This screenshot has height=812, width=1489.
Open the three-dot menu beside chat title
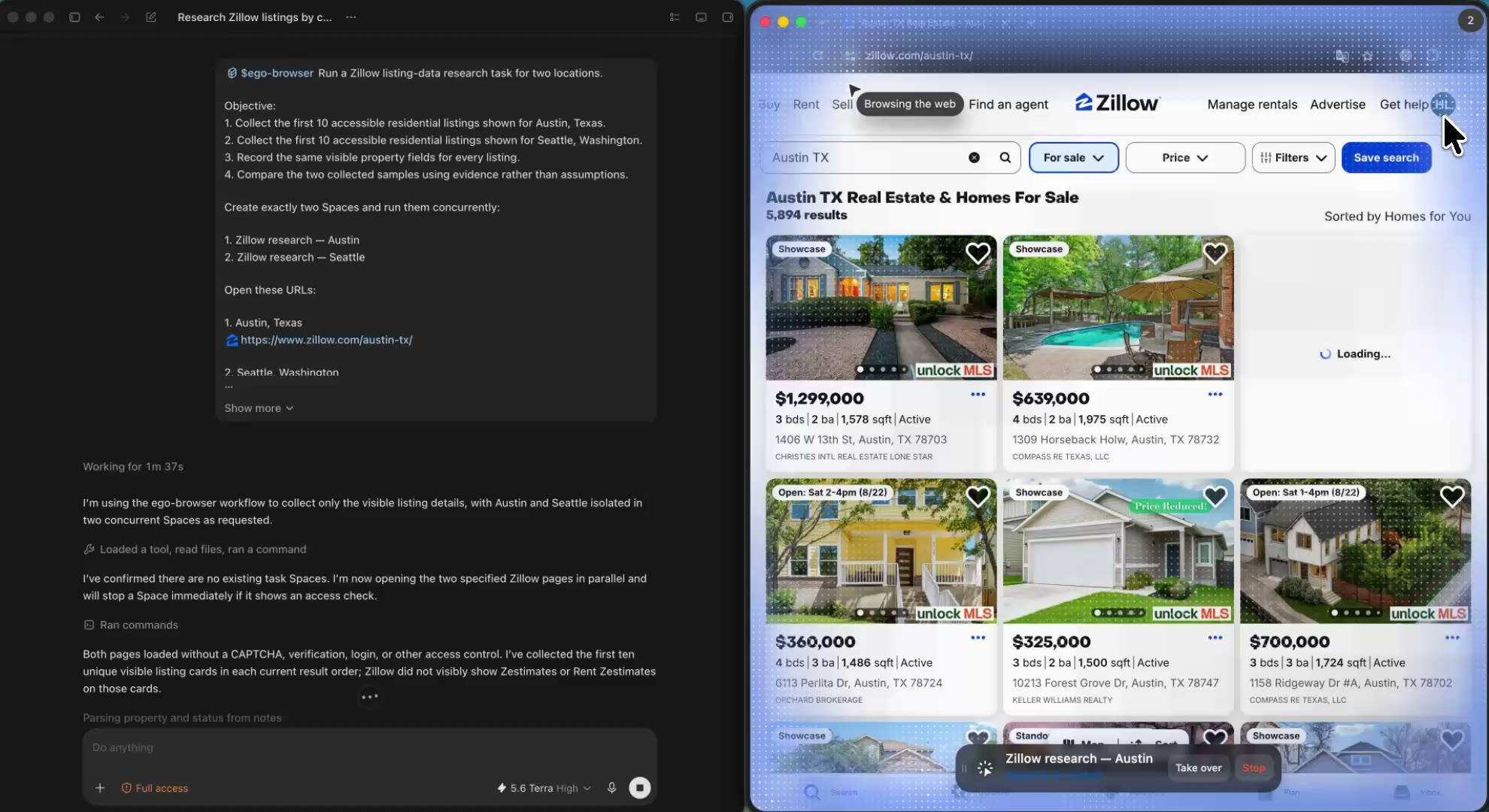(x=351, y=17)
